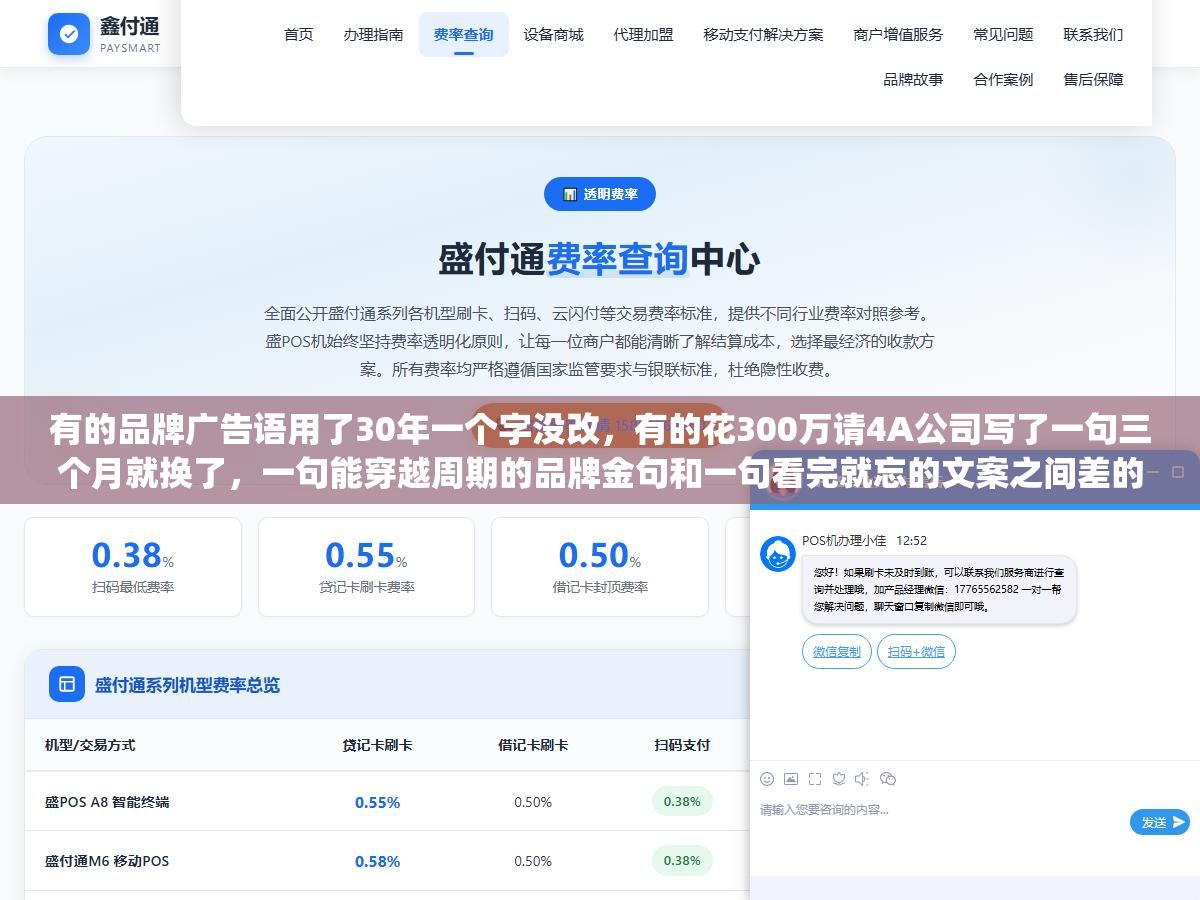Click the 盛付通系列机型费率总览 heading
The image size is (1200, 900).
point(187,685)
